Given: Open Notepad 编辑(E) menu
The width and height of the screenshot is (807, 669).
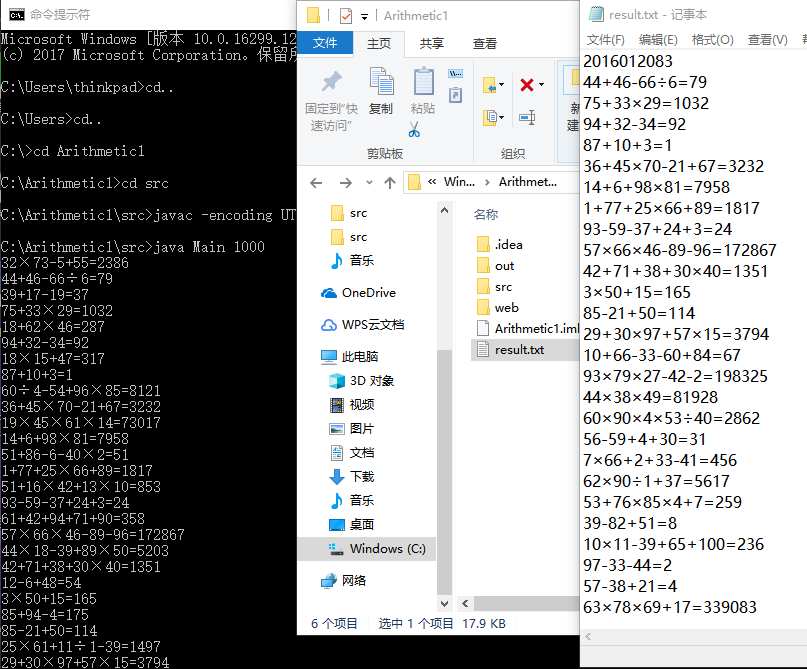Looking at the screenshot, I should (658, 40).
